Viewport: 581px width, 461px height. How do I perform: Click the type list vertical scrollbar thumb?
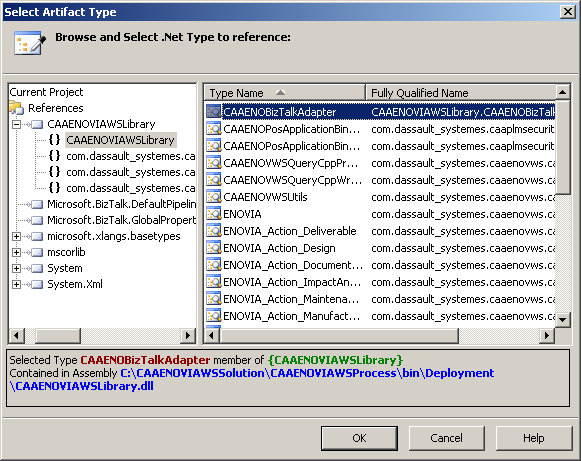pos(562,147)
